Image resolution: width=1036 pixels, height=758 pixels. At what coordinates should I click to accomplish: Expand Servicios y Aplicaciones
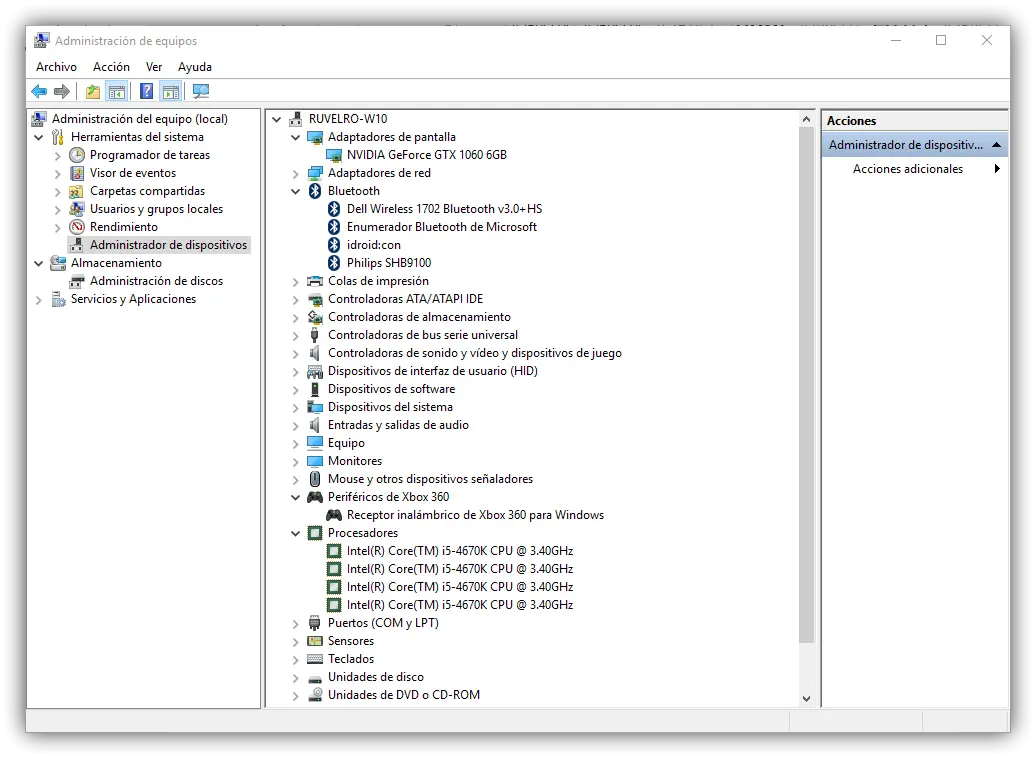[39, 300]
